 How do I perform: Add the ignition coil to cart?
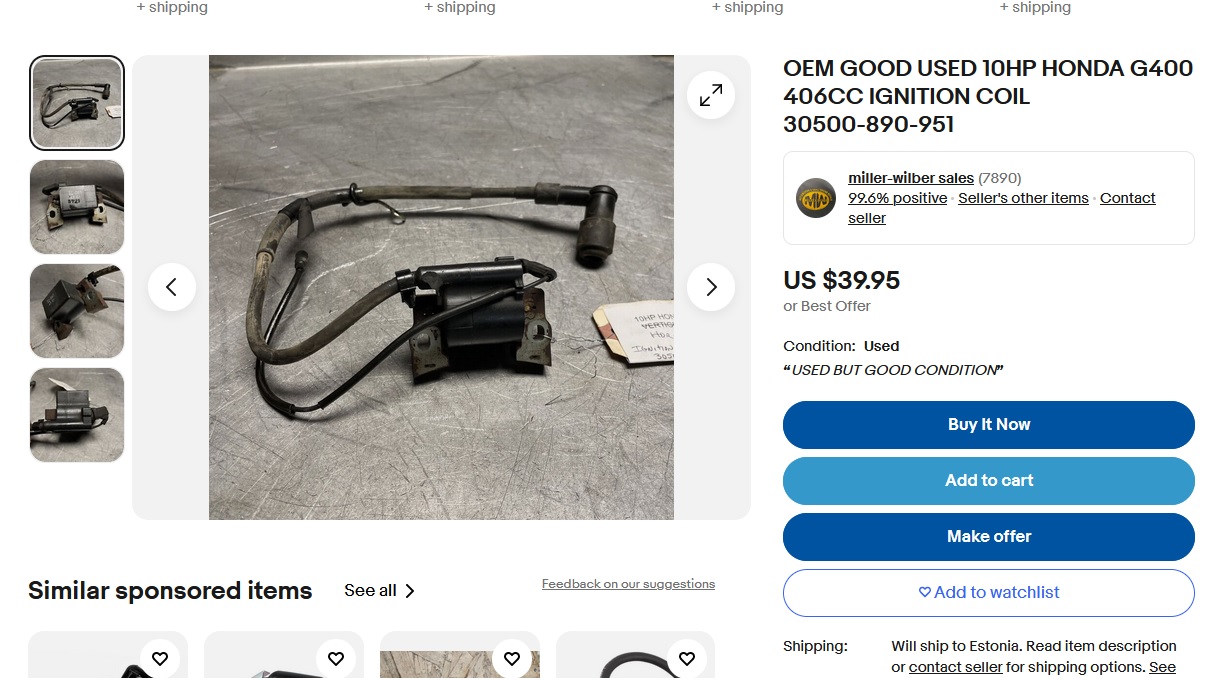[989, 481]
